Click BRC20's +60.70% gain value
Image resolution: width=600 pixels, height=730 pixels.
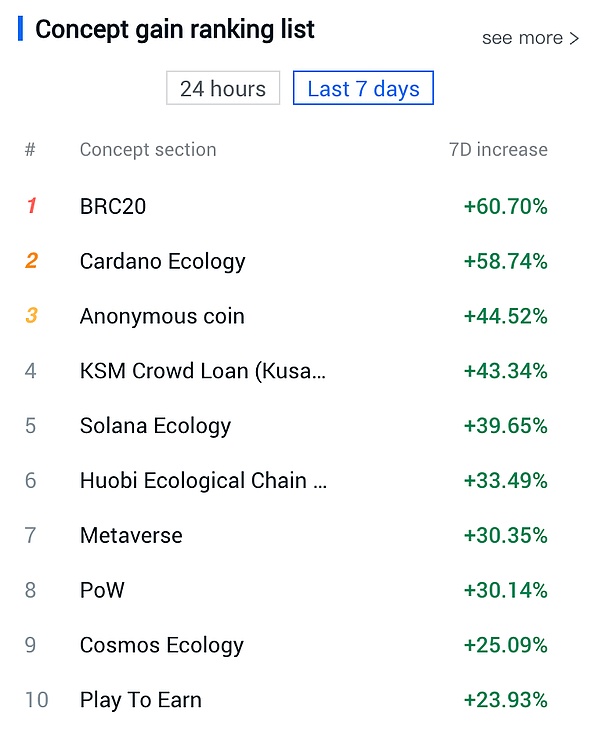505,207
